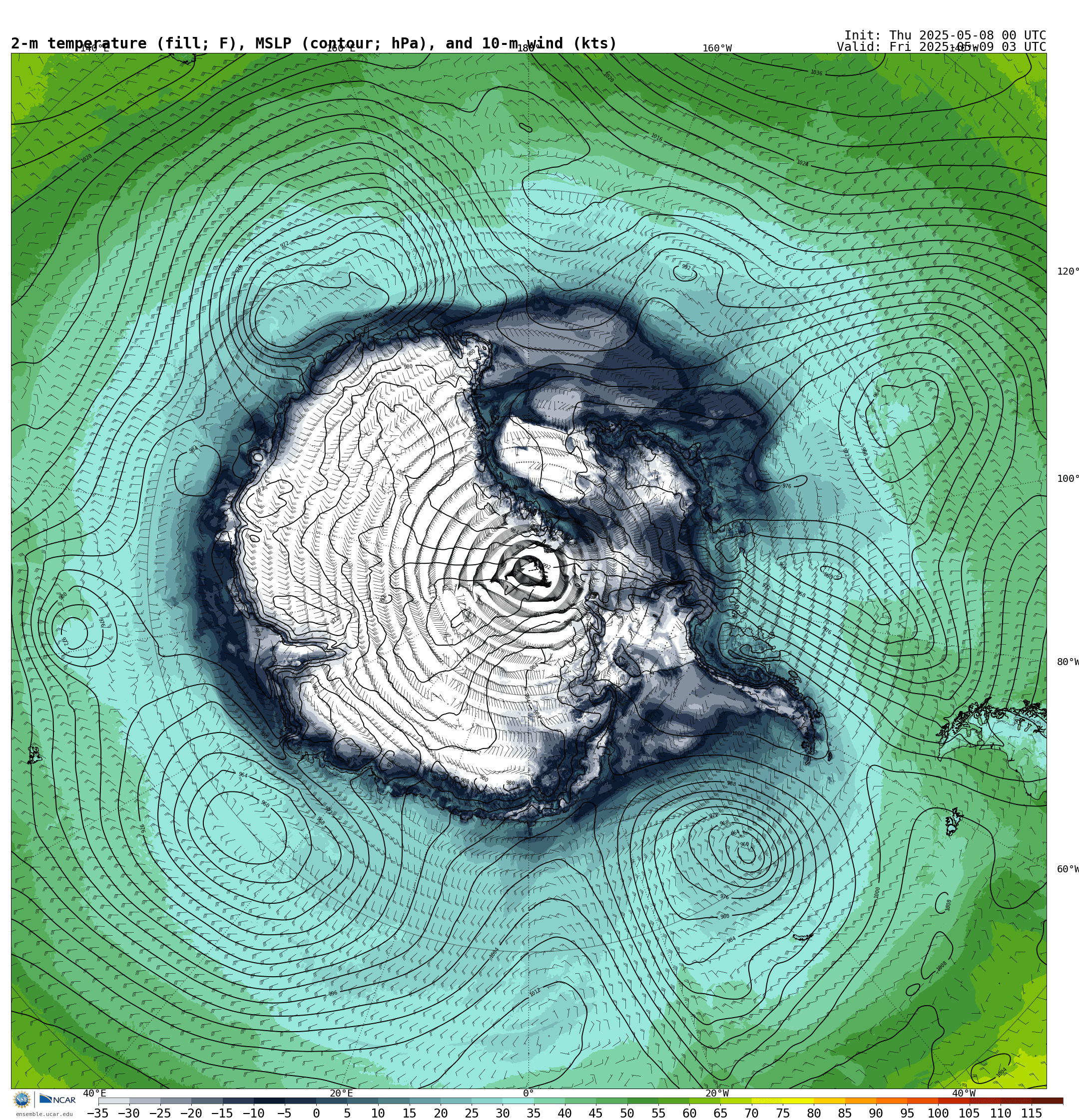1079x1120 pixels.
Task: Click the 40°W longitude label at the bottom
Action: (964, 1093)
